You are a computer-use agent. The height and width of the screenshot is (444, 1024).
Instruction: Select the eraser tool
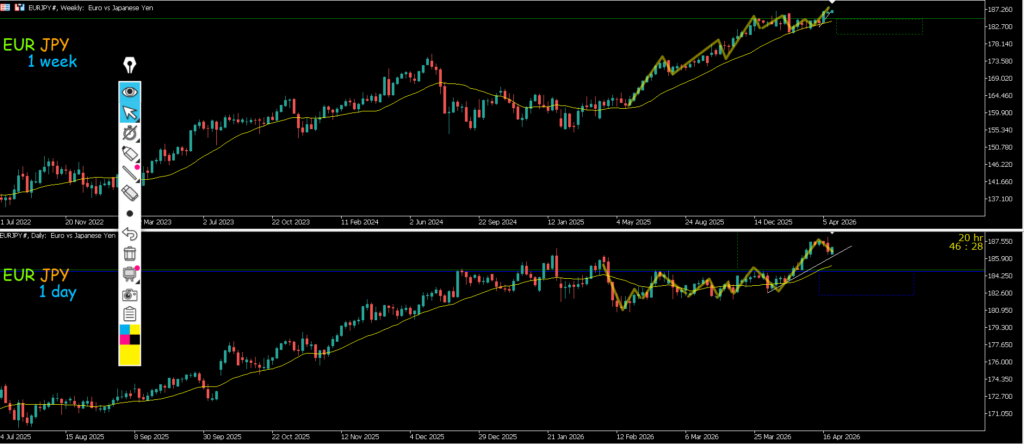(x=130, y=193)
